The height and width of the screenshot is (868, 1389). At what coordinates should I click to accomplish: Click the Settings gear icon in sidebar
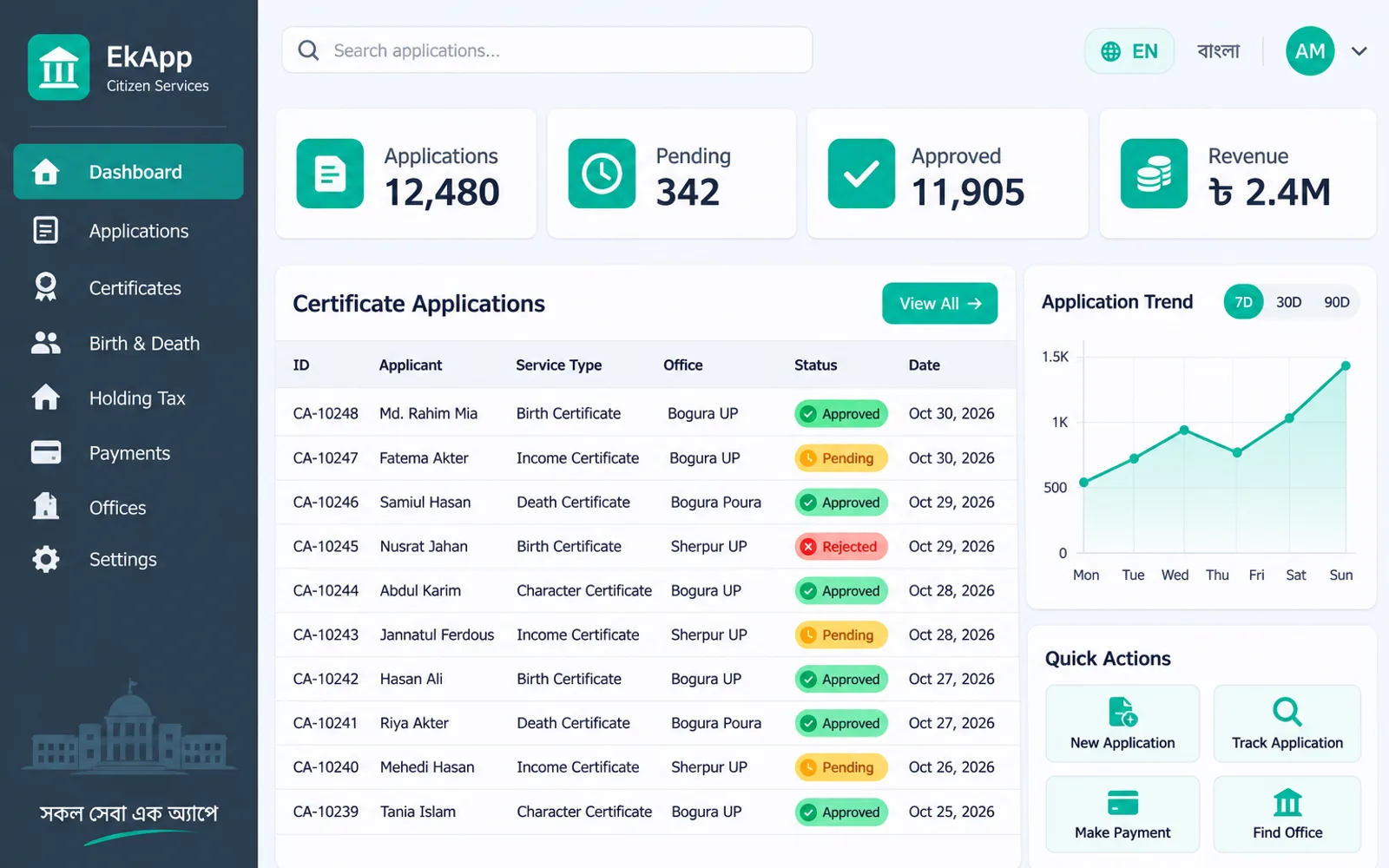point(46,559)
